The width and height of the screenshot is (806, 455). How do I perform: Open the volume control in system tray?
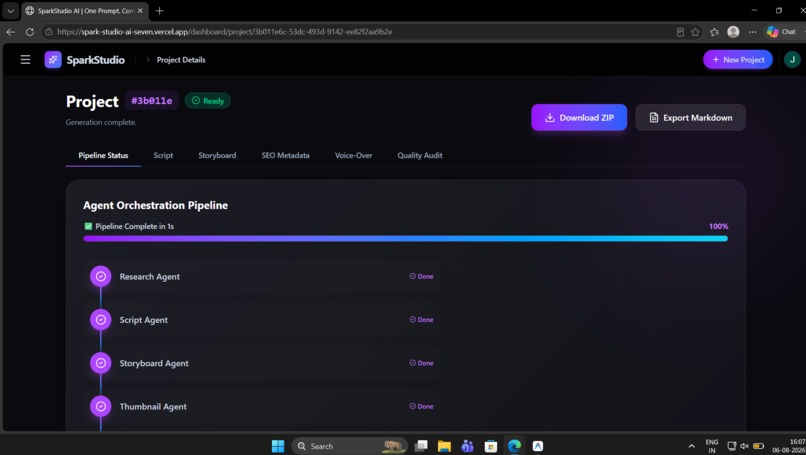pos(744,446)
